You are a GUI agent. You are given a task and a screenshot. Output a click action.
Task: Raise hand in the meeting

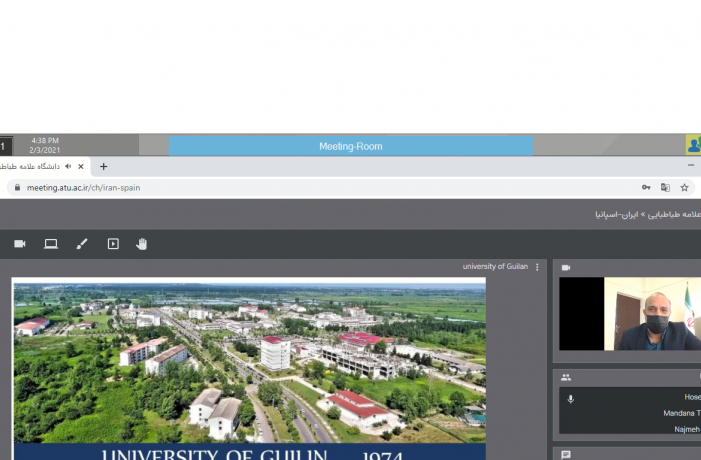pyautogui.click(x=142, y=244)
